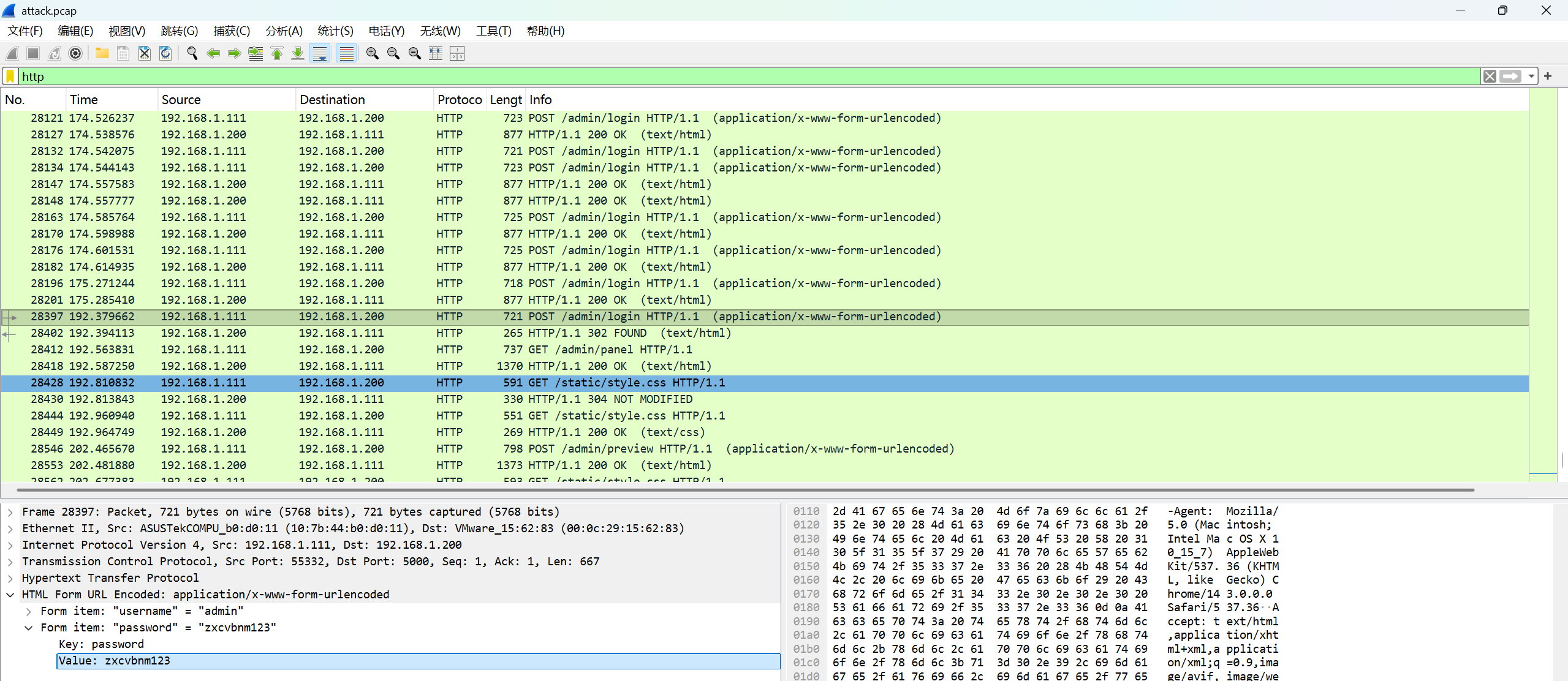Image resolution: width=1568 pixels, height=681 pixels.
Task: Expand the Hypertext Transfer Protocol tree item
Action: (10, 578)
